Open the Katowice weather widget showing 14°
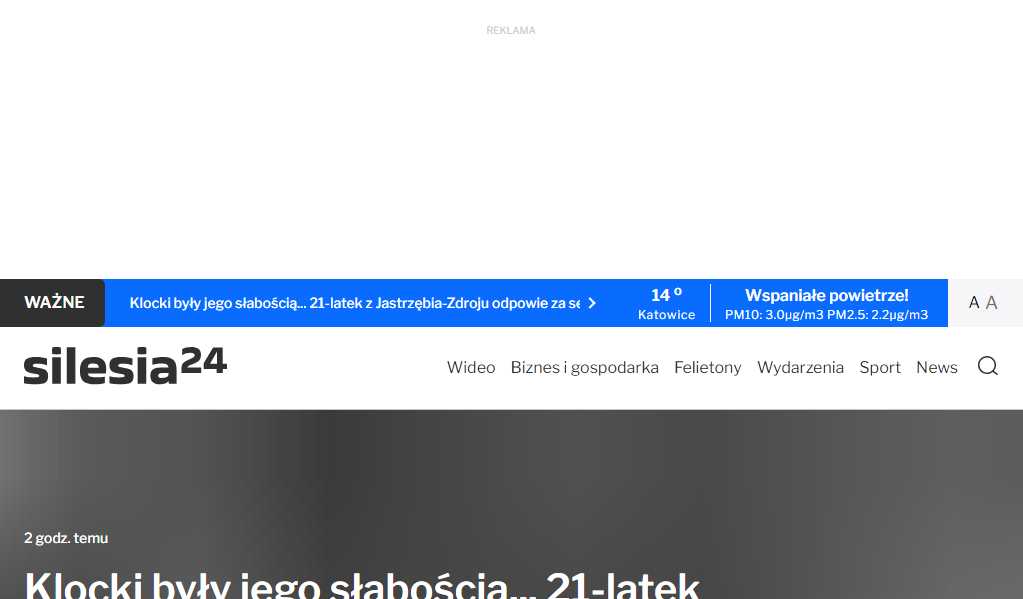This screenshot has height=599, width=1023. [666, 303]
